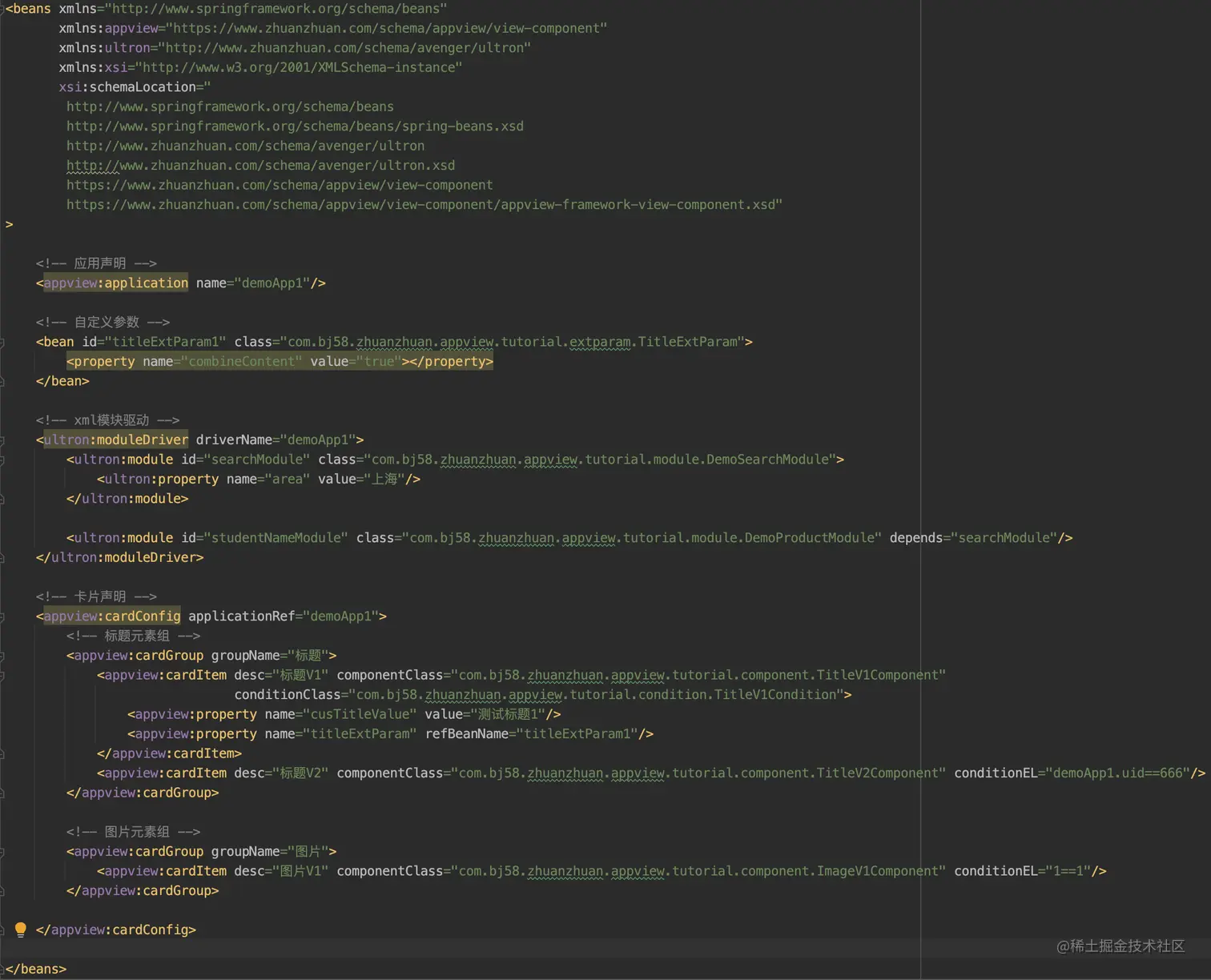
Task: Click the comment 图片元素组
Action: [134, 832]
